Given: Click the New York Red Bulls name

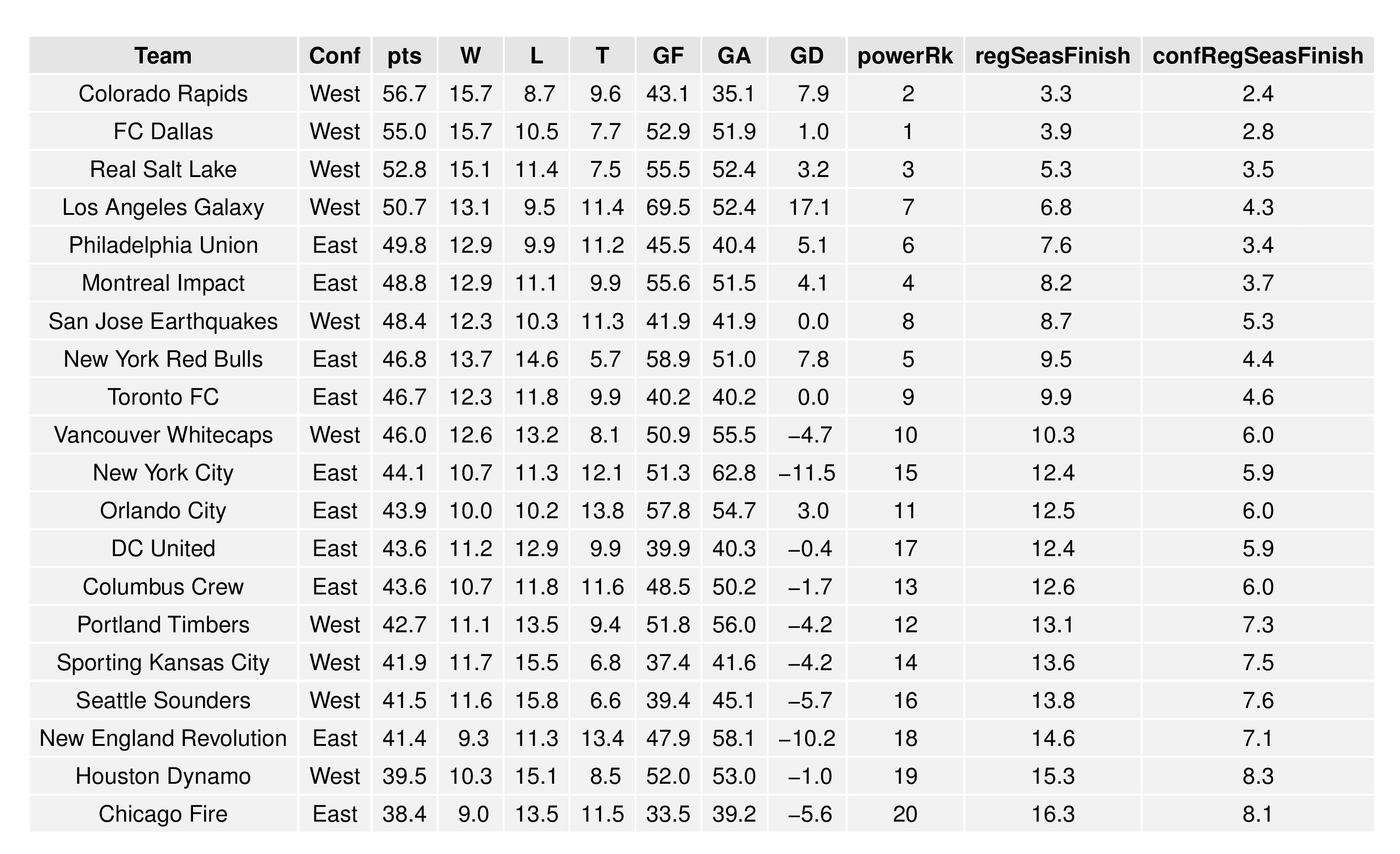Looking at the screenshot, I should (x=163, y=359).
